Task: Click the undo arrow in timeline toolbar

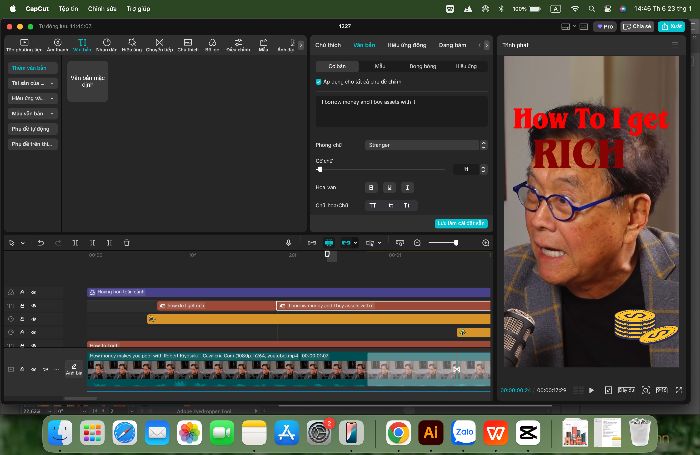Action: click(x=41, y=243)
